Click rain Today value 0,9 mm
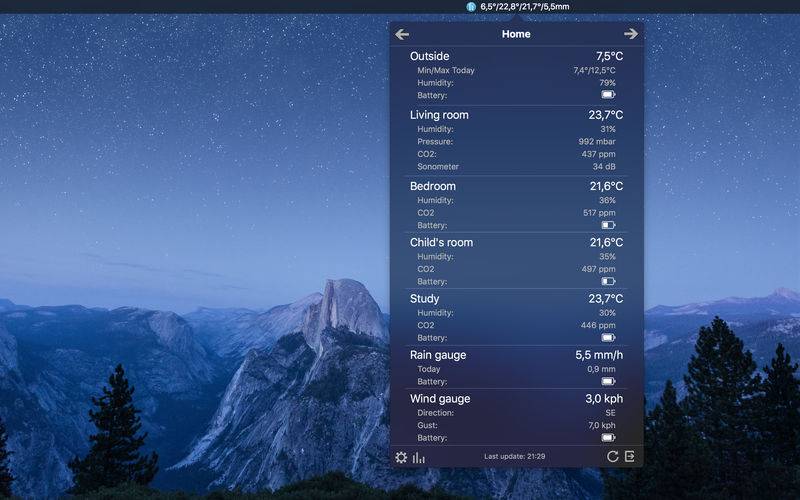This screenshot has width=800, height=500. click(x=601, y=369)
